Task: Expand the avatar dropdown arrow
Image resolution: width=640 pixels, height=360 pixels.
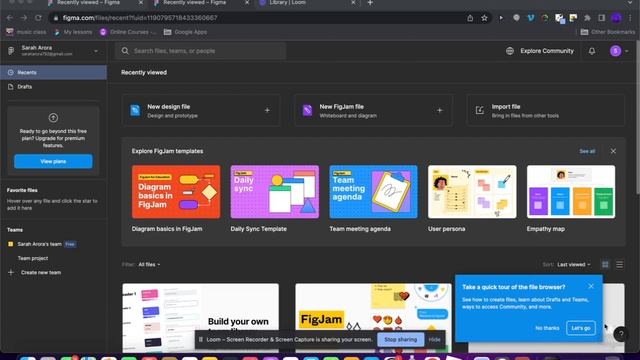Action: click(x=627, y=51)
